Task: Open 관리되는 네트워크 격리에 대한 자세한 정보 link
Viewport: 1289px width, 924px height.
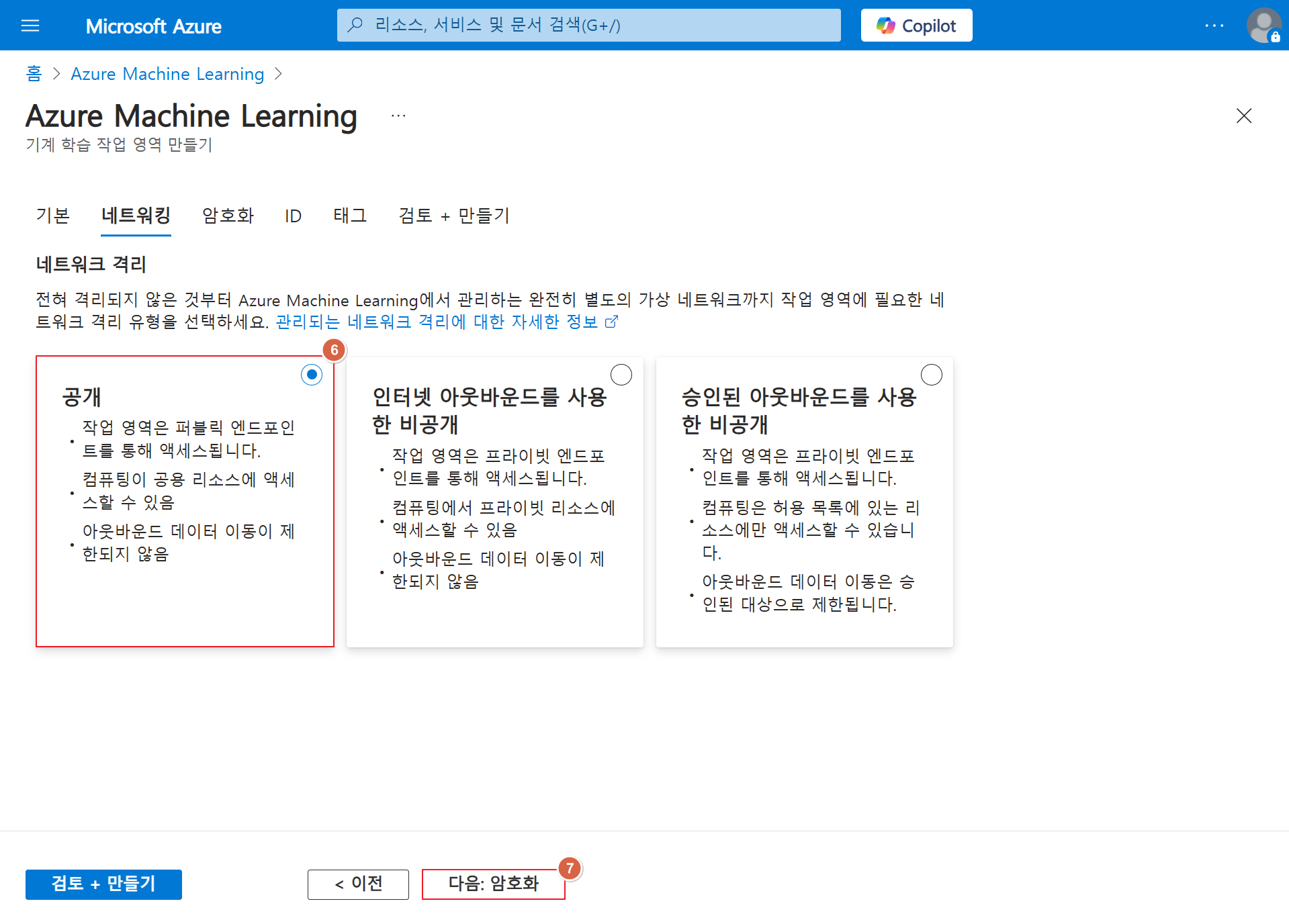Action: tap(446, 322)
